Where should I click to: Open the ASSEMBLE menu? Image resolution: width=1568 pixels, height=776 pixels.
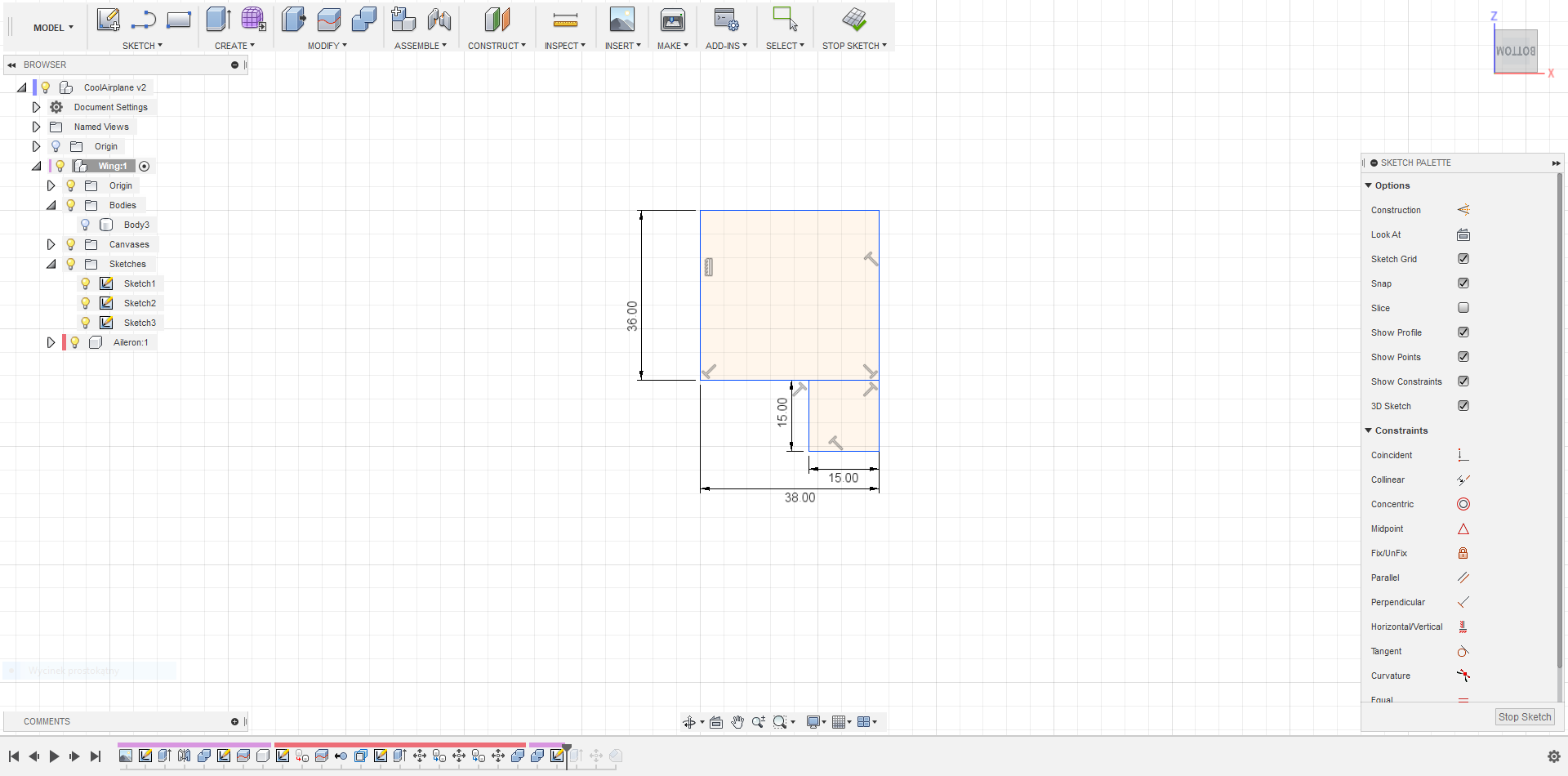coord(421,46)
